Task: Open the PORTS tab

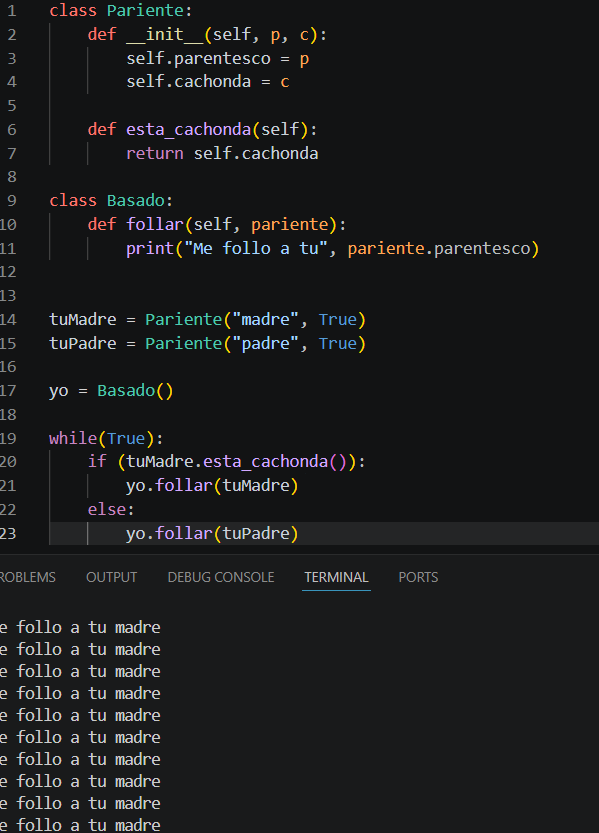Action: [x=418, y=577]
